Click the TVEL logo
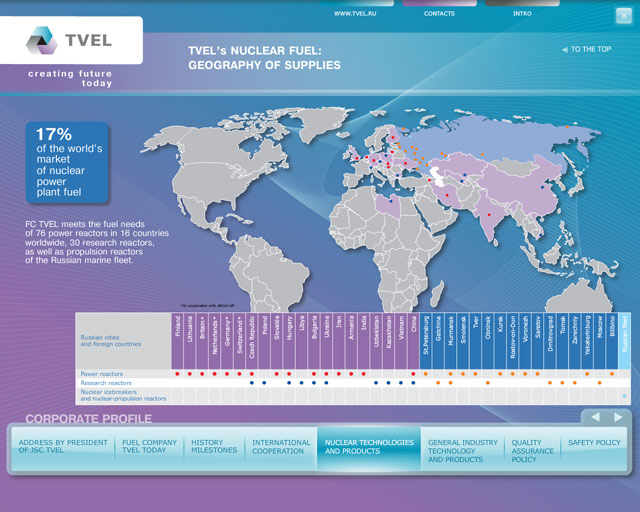 coord(70,40)
